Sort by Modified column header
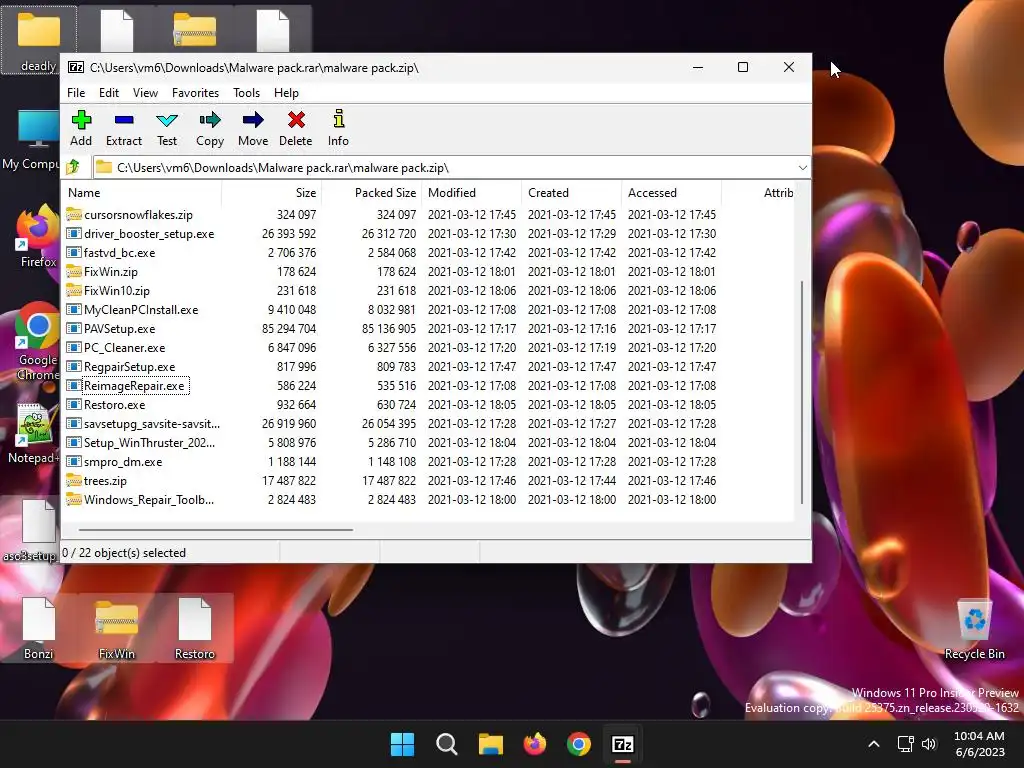Screen dimensions: 1024x768 (x=472, y=193)
